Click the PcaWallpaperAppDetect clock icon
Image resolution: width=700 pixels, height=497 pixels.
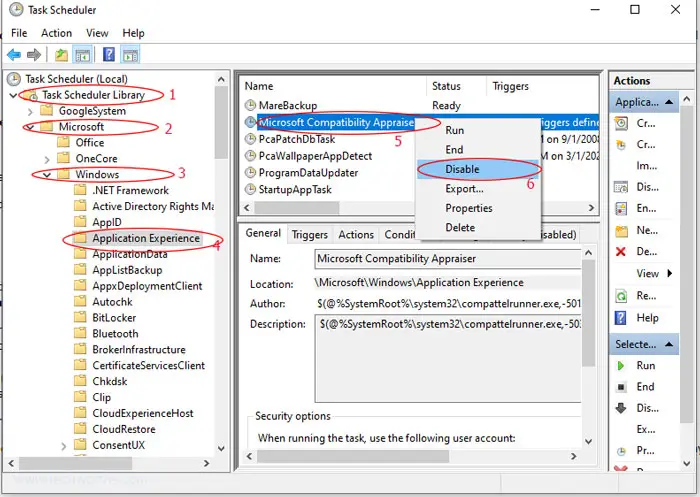point(250,156)
